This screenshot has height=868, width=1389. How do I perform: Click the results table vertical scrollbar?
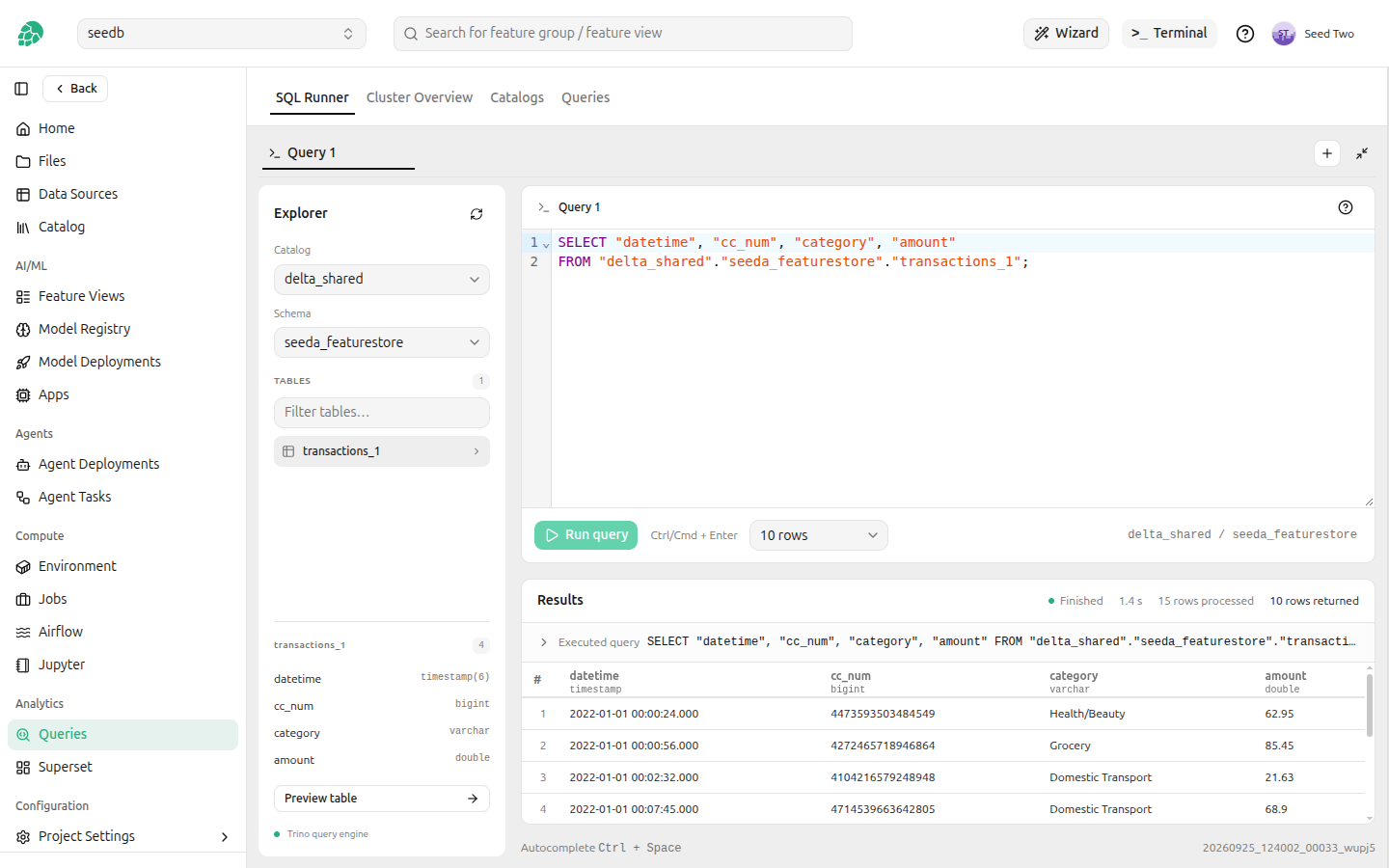1370,705
